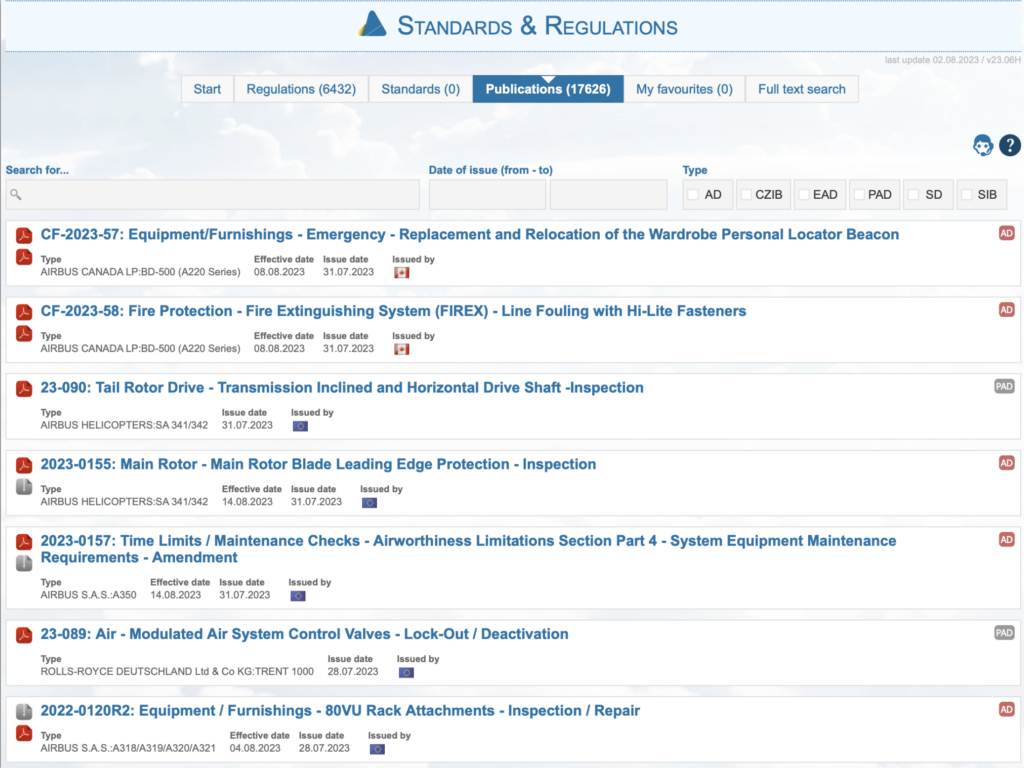This screenshot has width=1024, height=768.
Task: Click grey attachment icon for 2022-0120R2
Action: 24,711
